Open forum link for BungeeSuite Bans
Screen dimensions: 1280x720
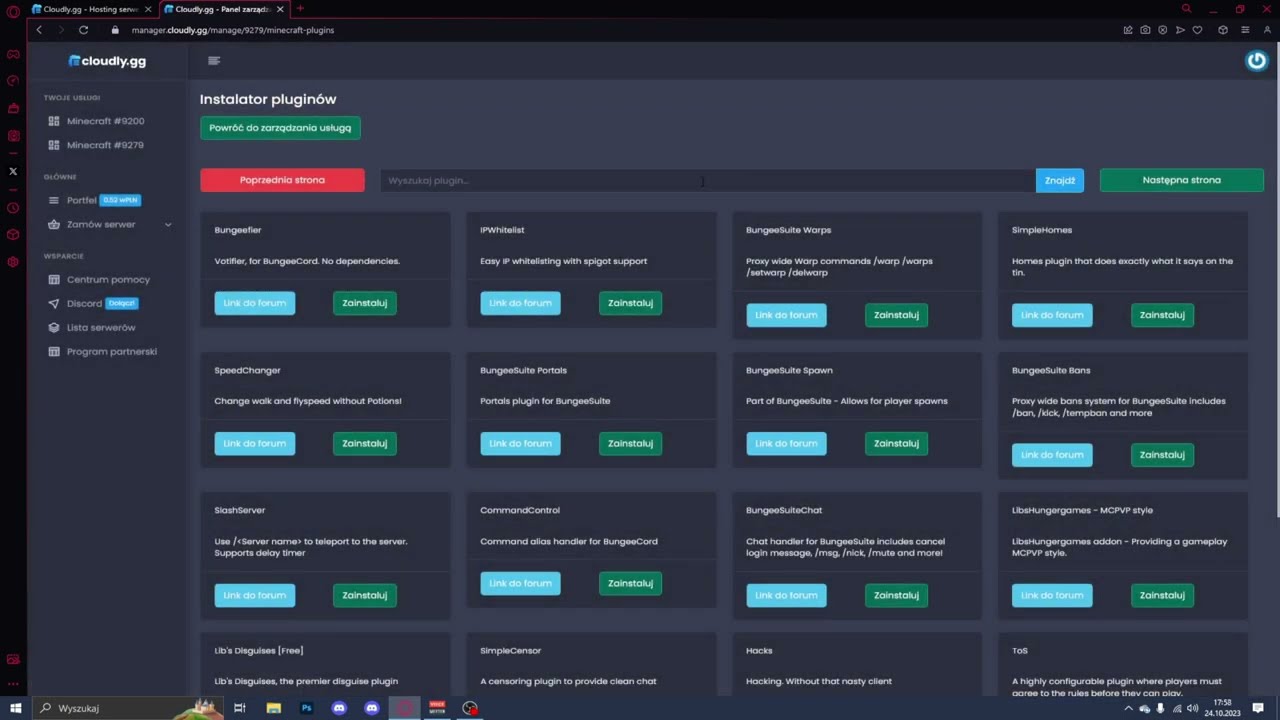(1052, 455)
